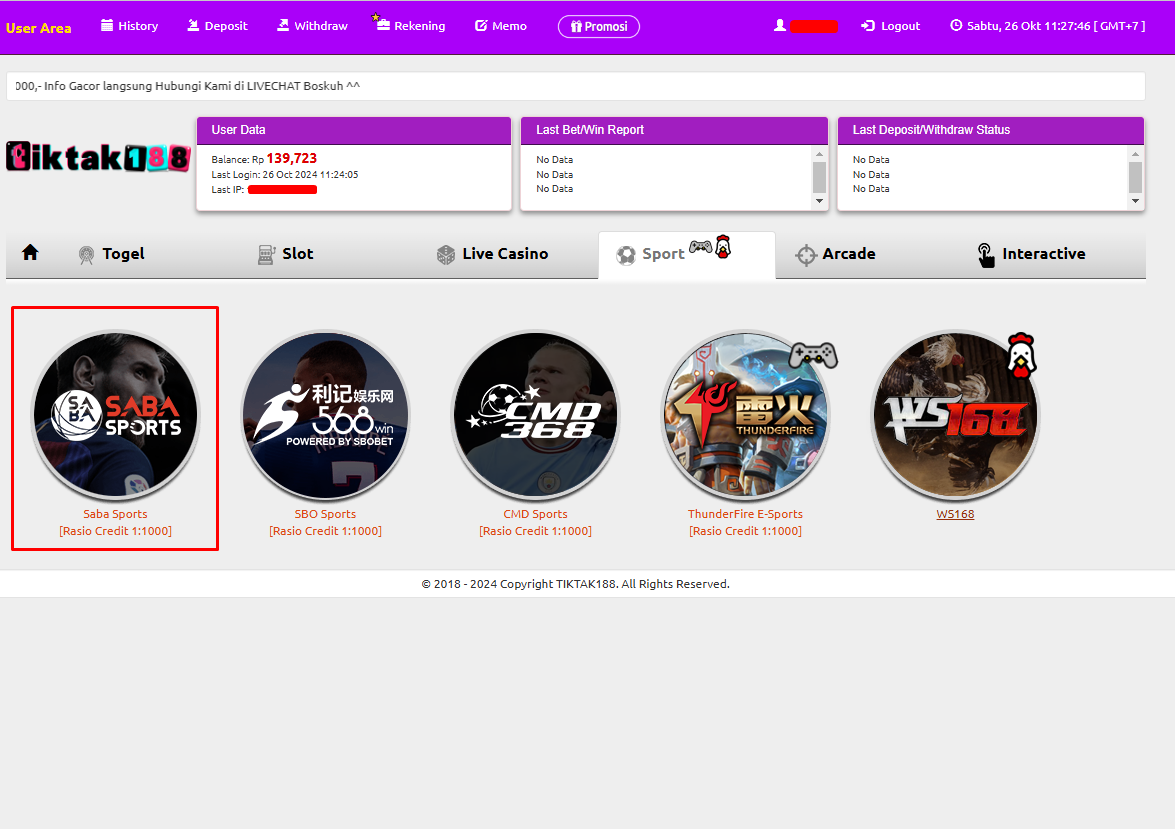Viewport: 1175px width, 829px height.
Task: Click the Last Deposit/Withdraw Status header
Action: 991,130
